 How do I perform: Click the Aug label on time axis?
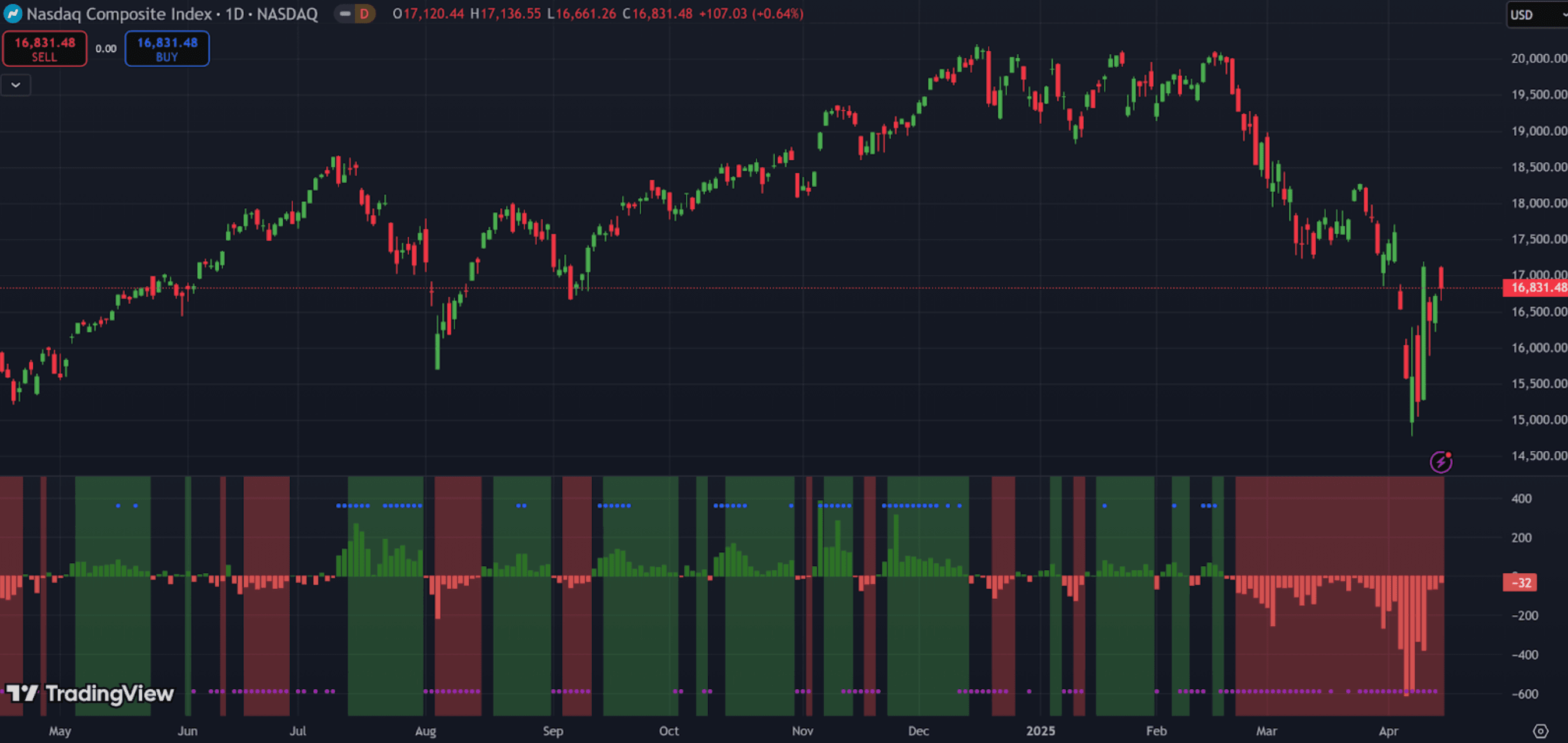425,731
